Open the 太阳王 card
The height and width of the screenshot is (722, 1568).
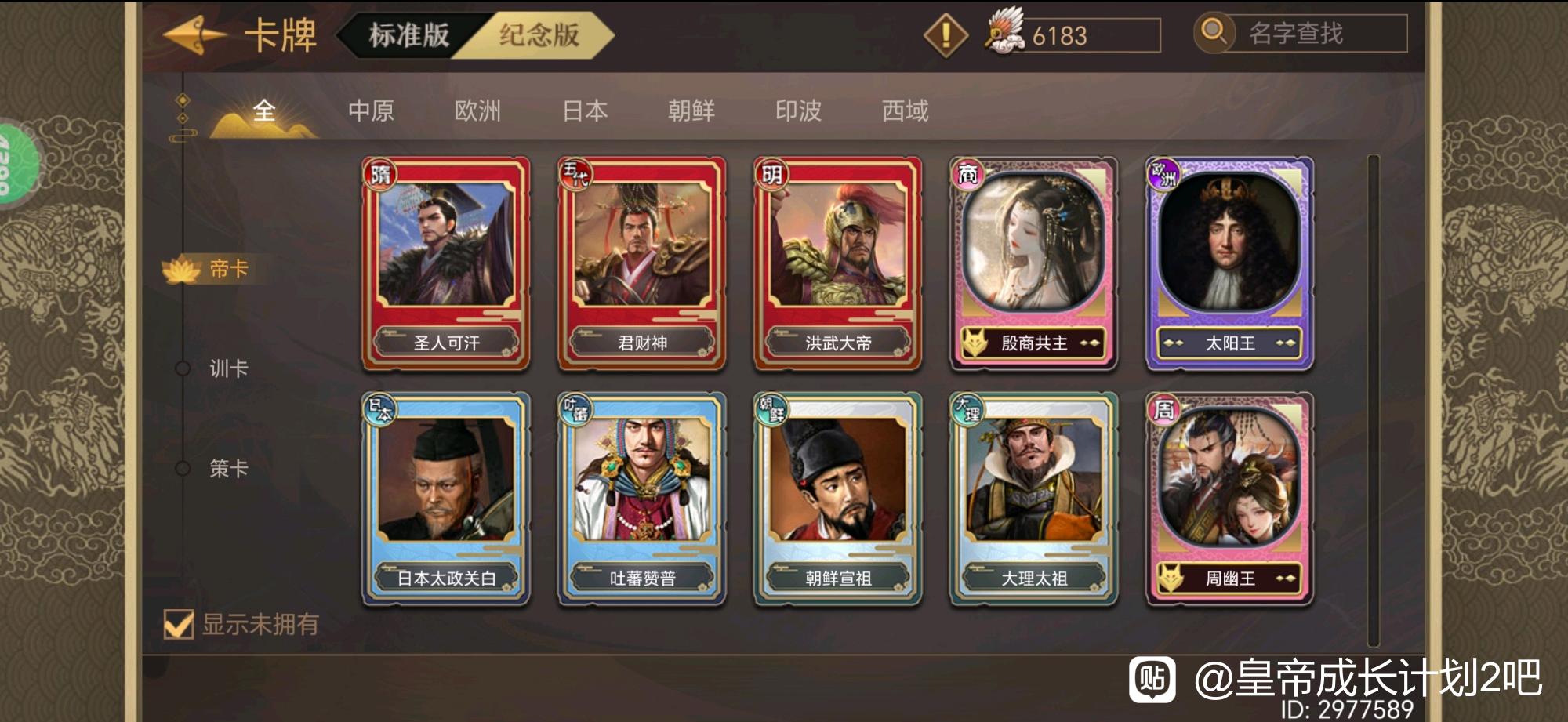1230,263
